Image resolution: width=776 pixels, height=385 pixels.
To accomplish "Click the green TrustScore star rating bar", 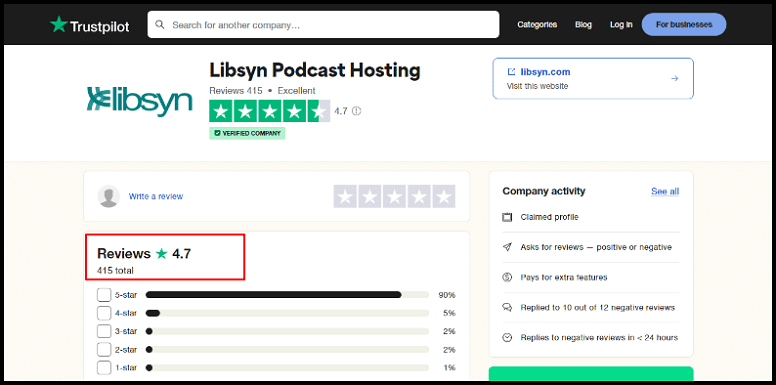I will tap(270, 111).
